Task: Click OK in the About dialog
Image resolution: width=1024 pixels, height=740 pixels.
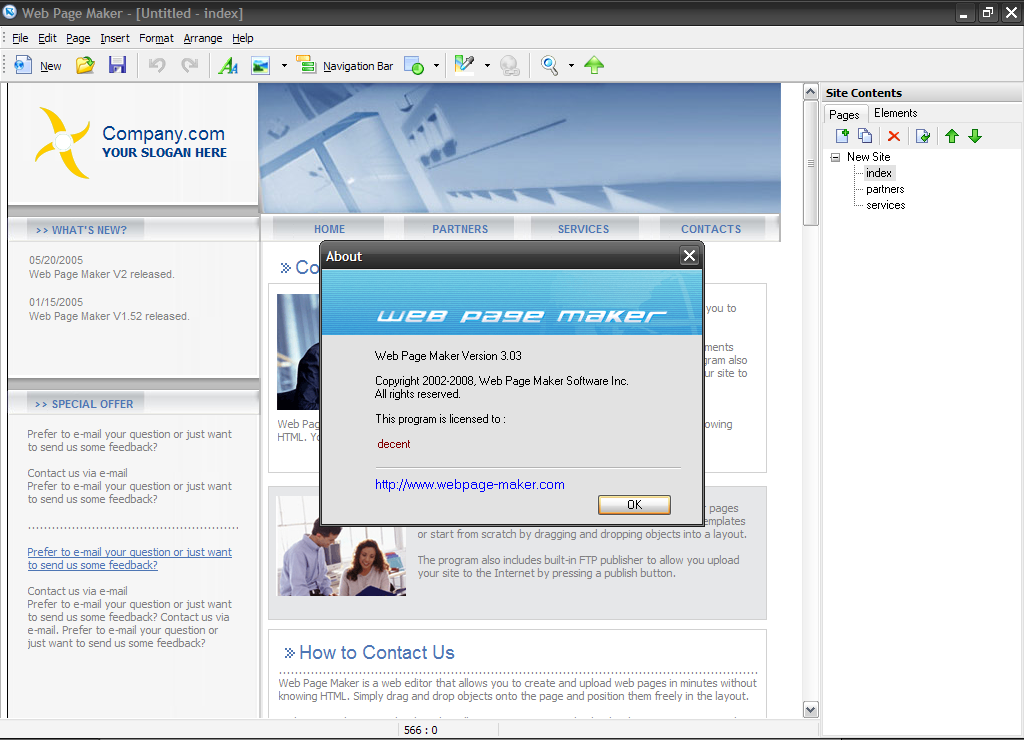Action: pyautogui.click(x=634, y=504)
